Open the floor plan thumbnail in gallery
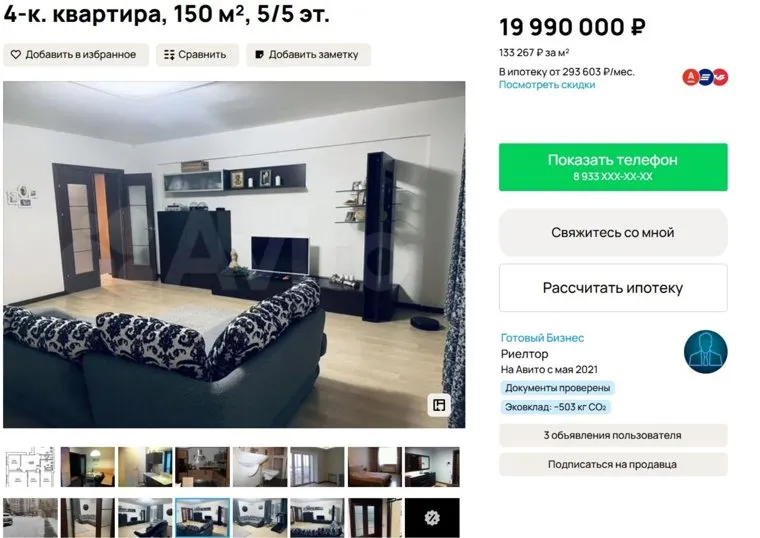The width and height of the screenshot is (760, 538). [30, 467]
